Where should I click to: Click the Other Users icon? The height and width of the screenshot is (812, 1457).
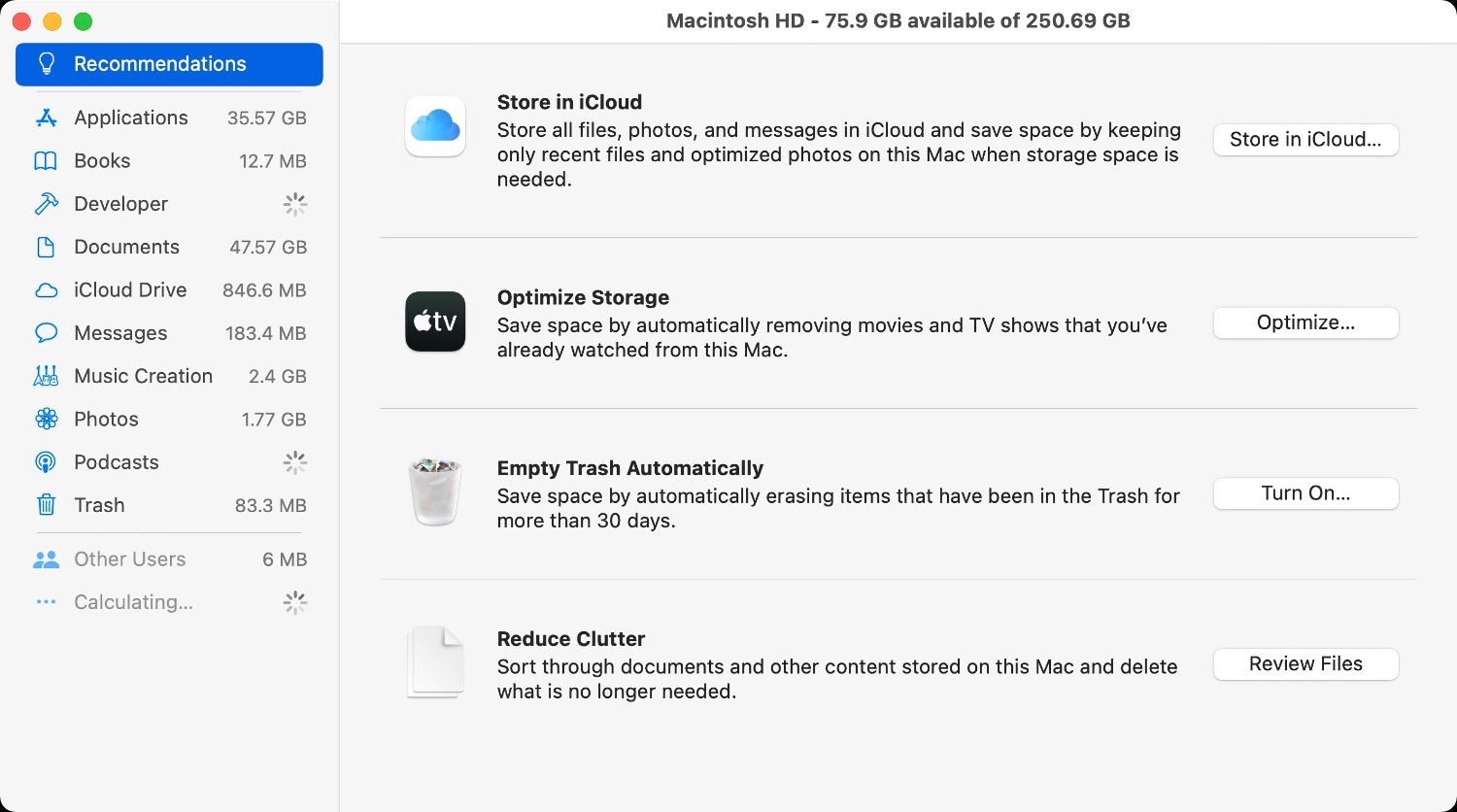(x=45, y=558)
